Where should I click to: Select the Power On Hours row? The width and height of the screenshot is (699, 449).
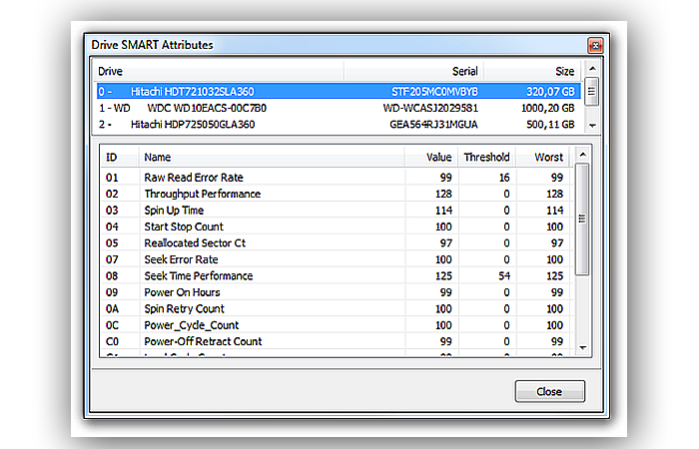pyautogui.click(x=337, y=292)
